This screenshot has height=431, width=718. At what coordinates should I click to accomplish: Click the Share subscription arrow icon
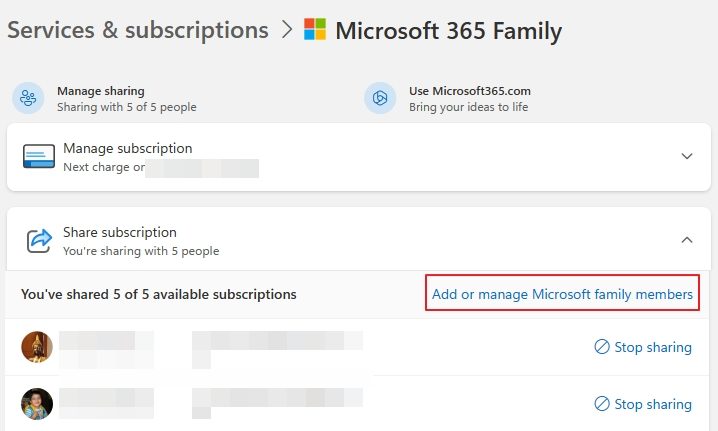(x=39, y=241)
